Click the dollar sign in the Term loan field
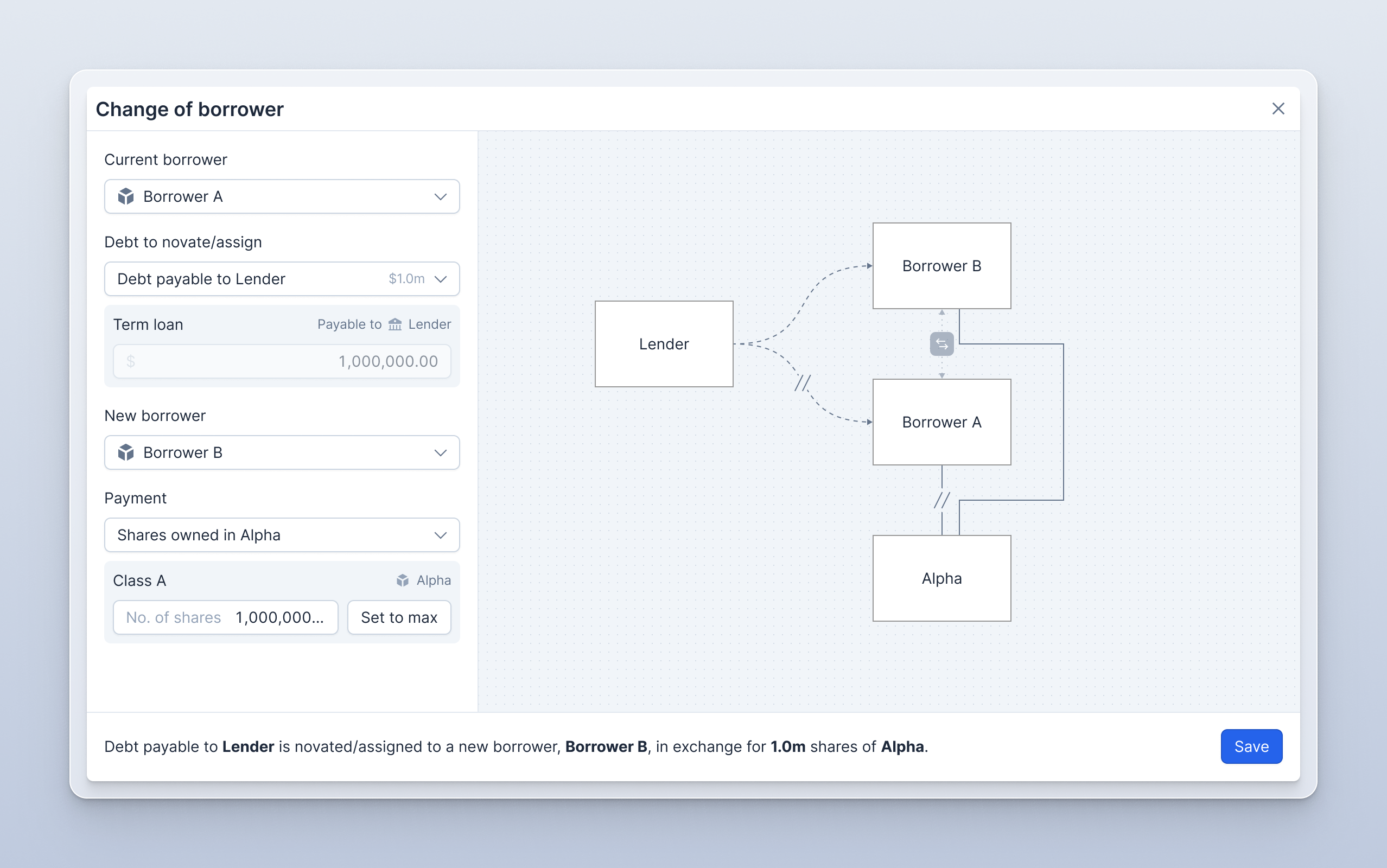Screen dimensions: 1387x868 [131, 361]
